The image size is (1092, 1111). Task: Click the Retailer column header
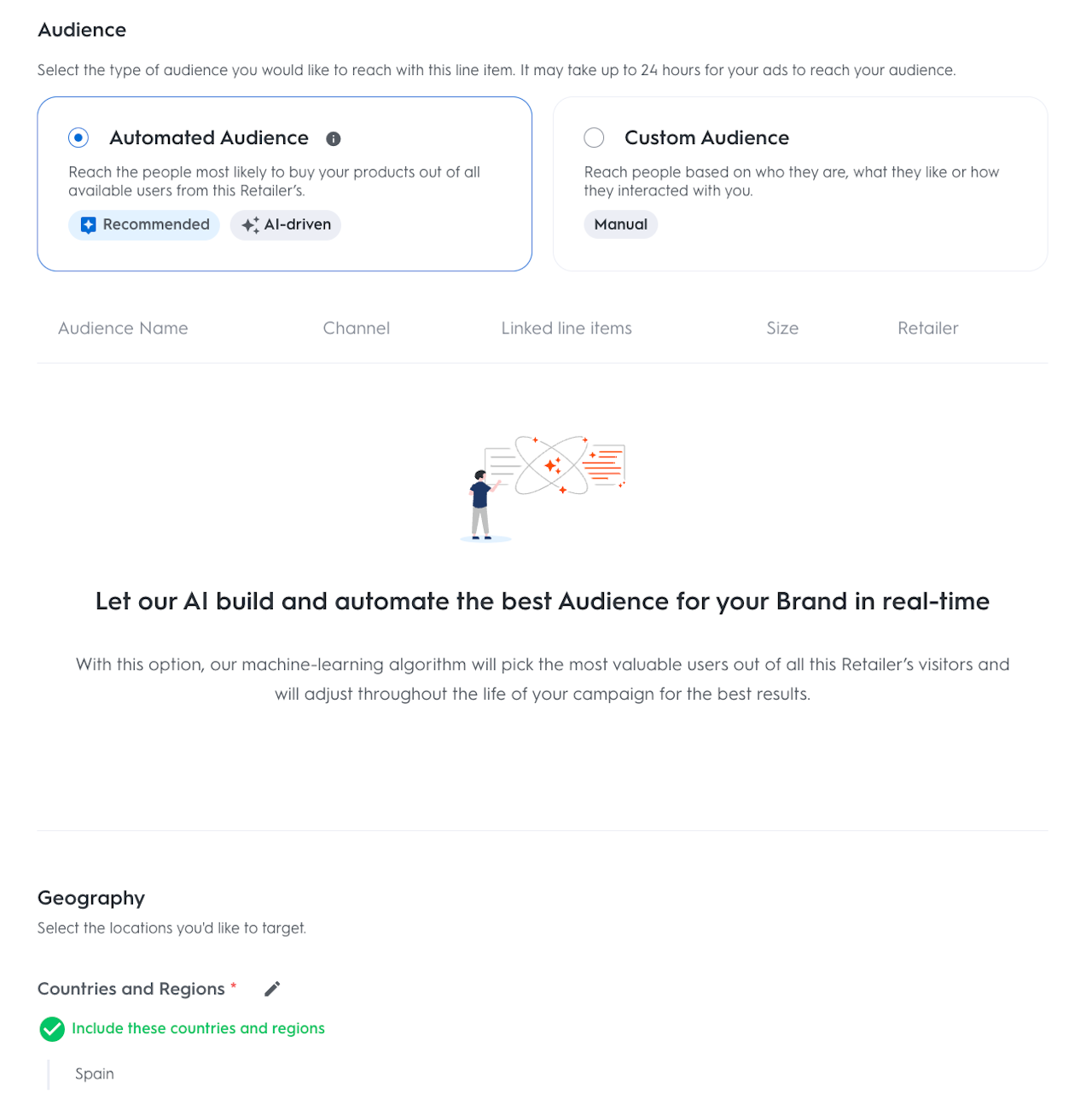[927, 329]
